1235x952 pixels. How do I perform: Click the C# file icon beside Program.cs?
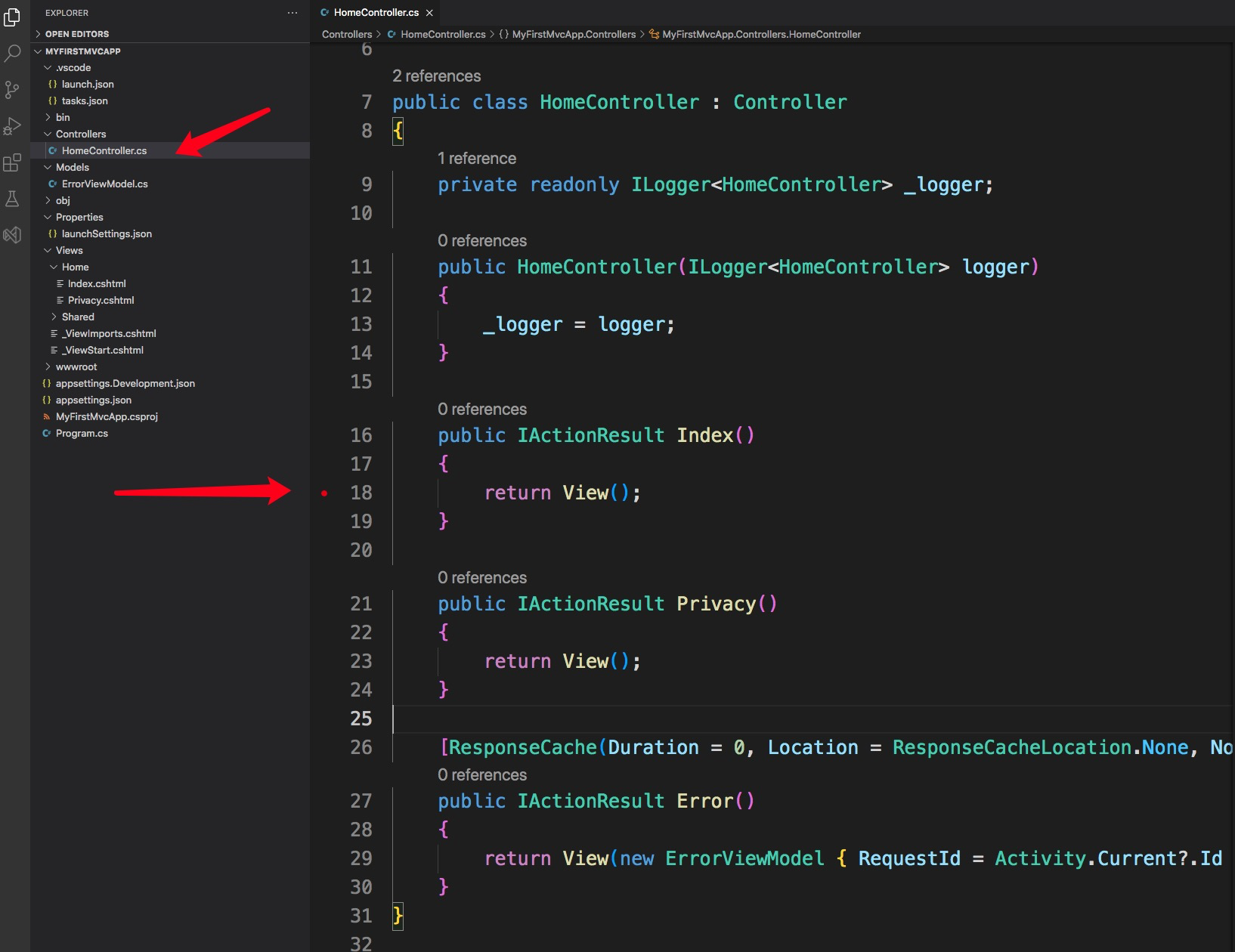[48, 433]
